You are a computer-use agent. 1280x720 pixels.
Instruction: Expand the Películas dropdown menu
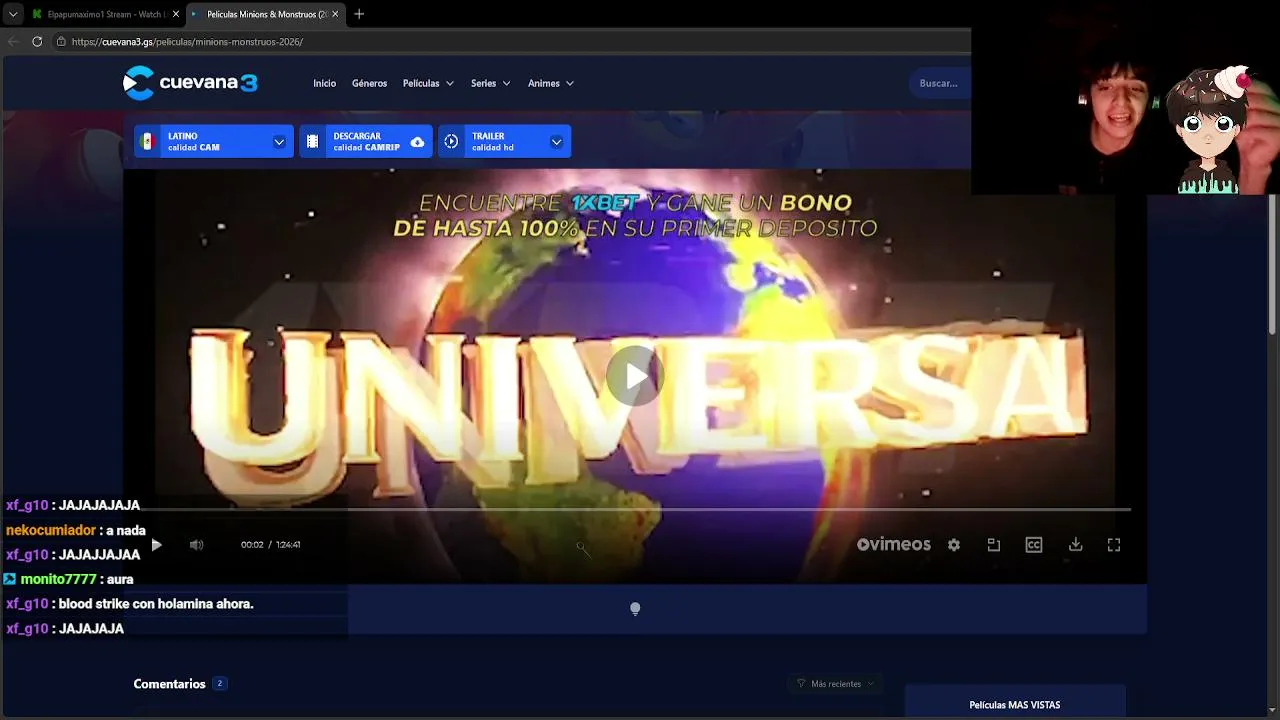[x=428, y=84]
